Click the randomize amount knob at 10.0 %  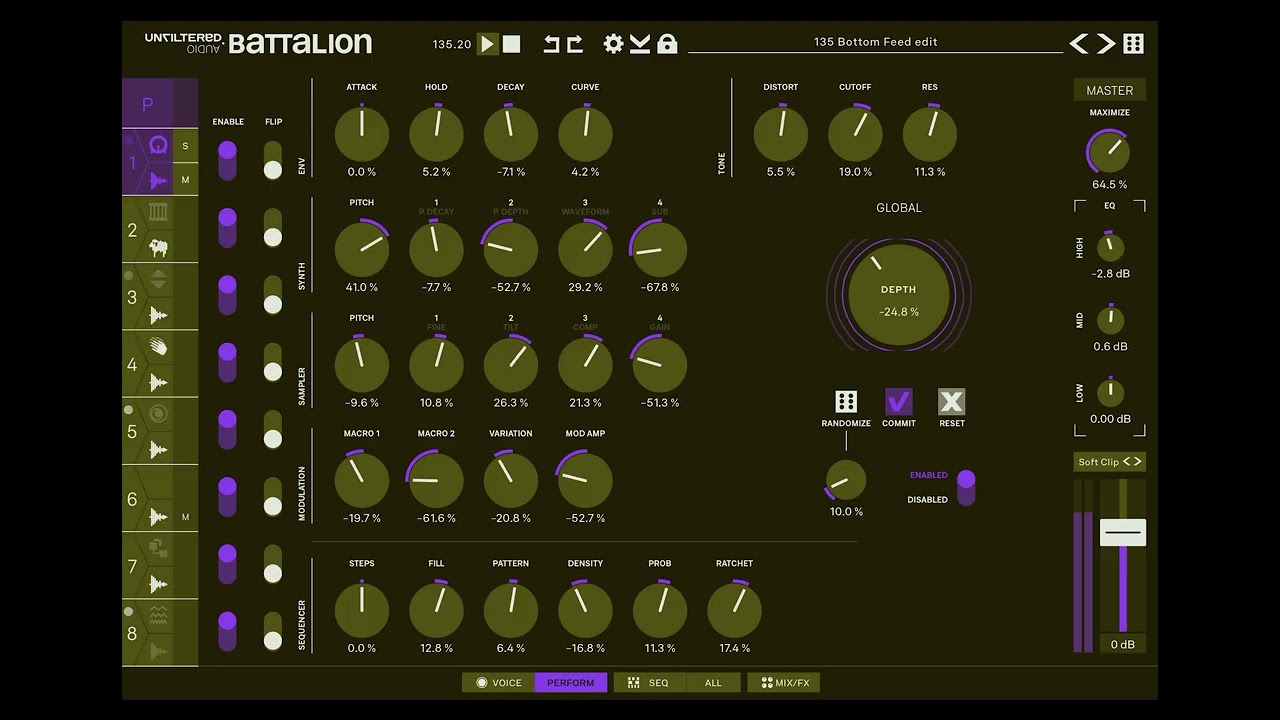[846, 481]
